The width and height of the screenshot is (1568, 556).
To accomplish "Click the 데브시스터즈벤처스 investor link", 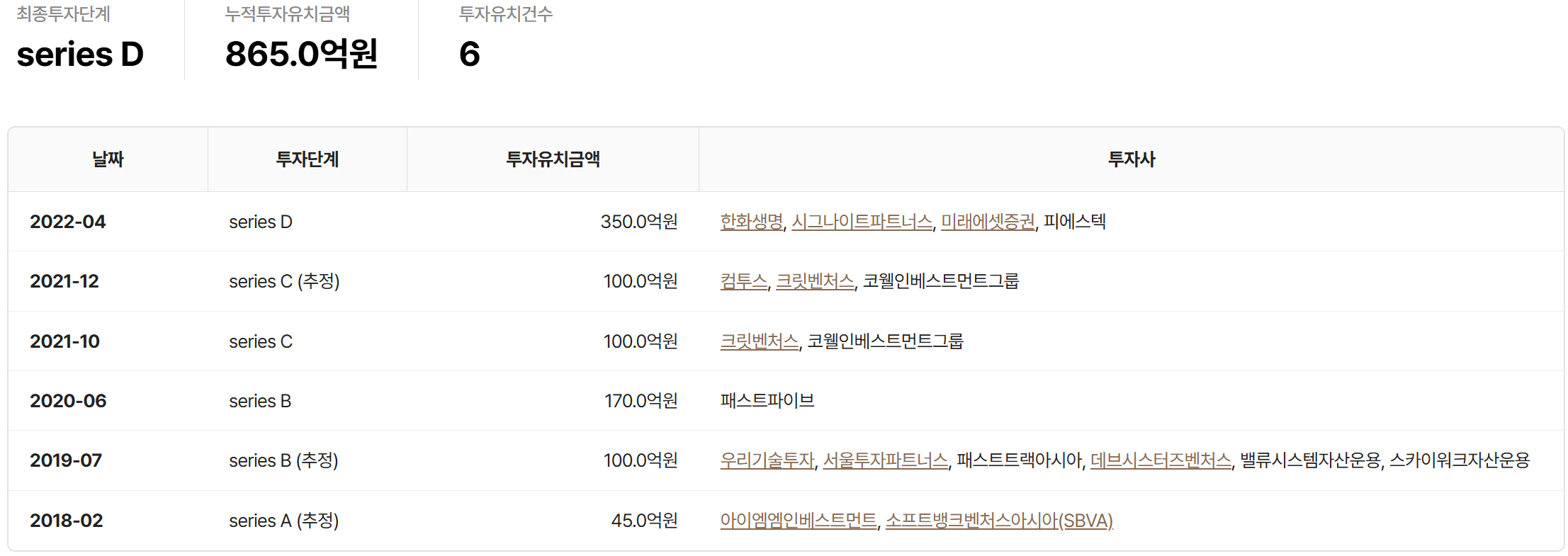I will click(x=1161, y=460).
